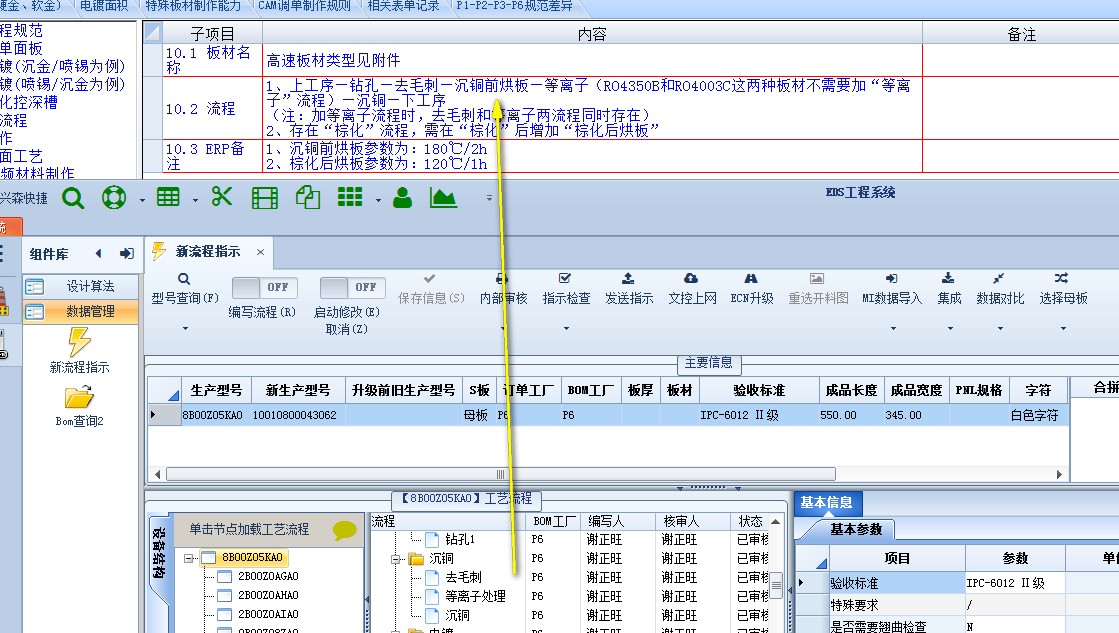This screenshot has width=1119, height=633.
Task: Click MI数据导入 toolbar item
Action: point(892,289)
